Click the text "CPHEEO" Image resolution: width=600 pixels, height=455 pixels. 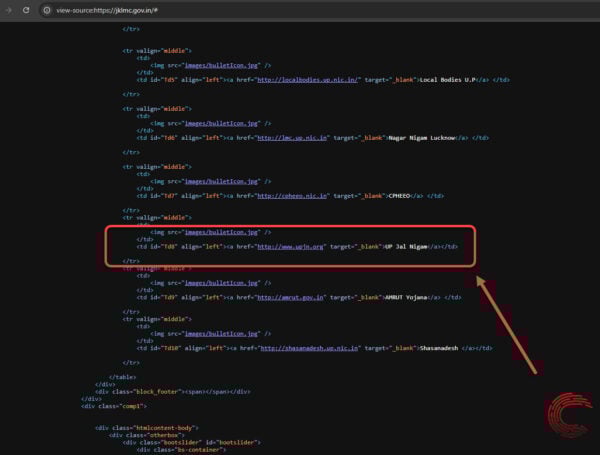point(399,196)
